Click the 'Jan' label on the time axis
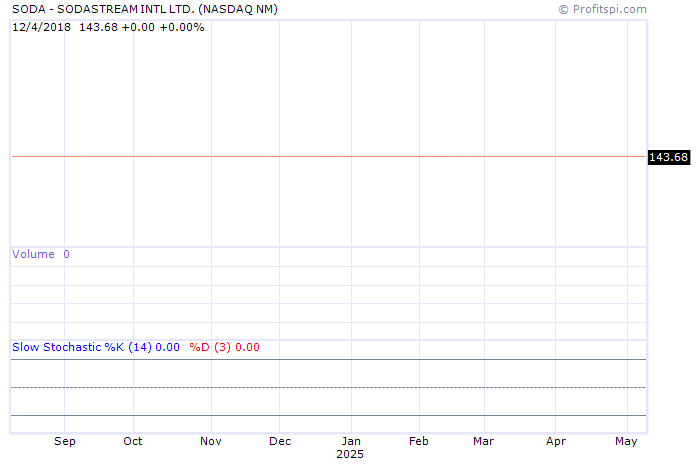 pos(351,441)
